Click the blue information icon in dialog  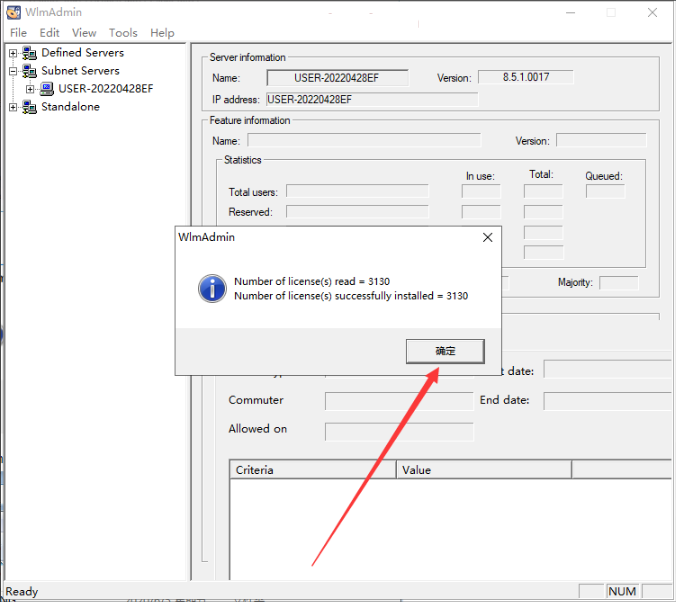pyautogui.click(x=212, y=288)
